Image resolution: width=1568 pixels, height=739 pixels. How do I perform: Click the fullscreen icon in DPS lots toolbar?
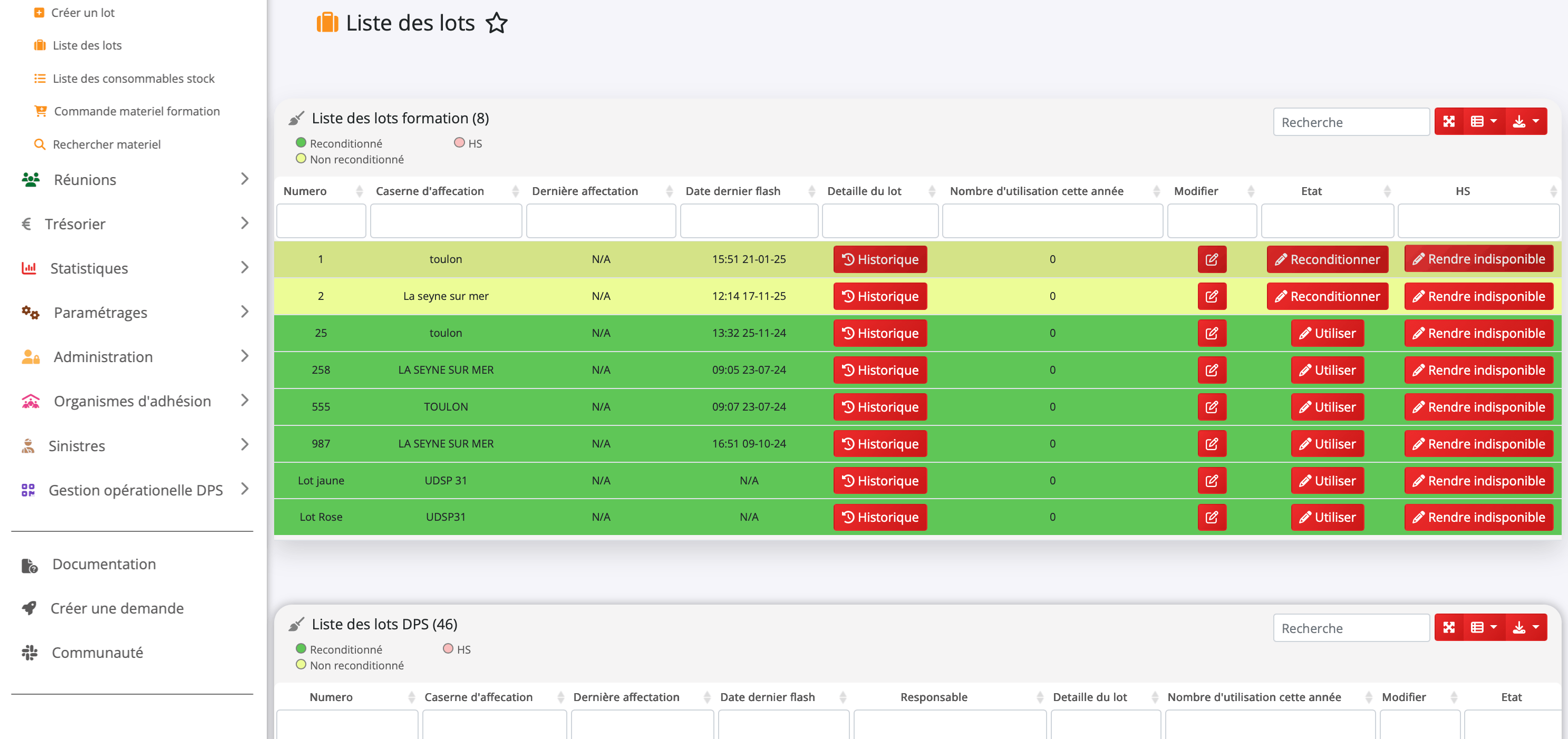(1449, 628)
